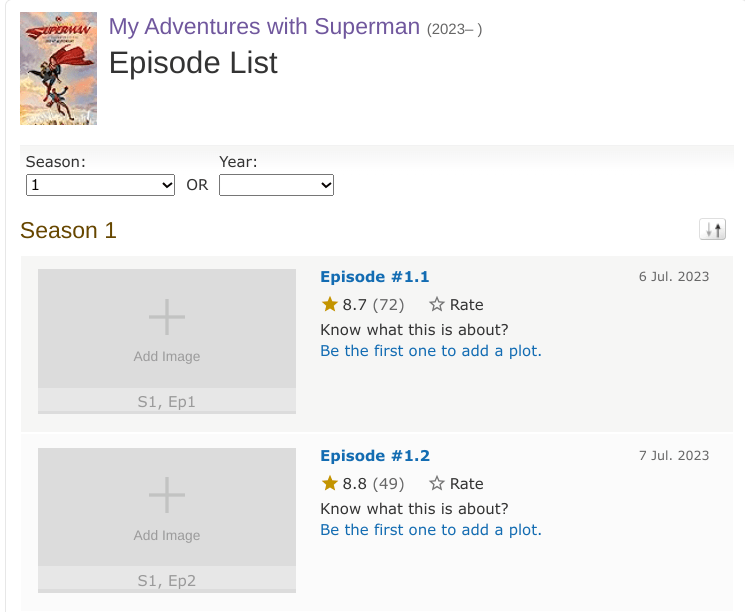Click the S1, Ep1 caption label
Image resolution: width=745 pixels, height=612 pixels.
click(167, 402)
